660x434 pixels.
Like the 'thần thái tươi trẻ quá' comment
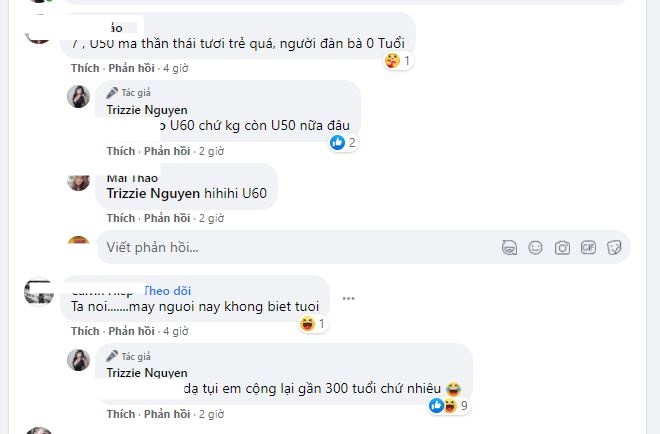click(x=85, y=68)
